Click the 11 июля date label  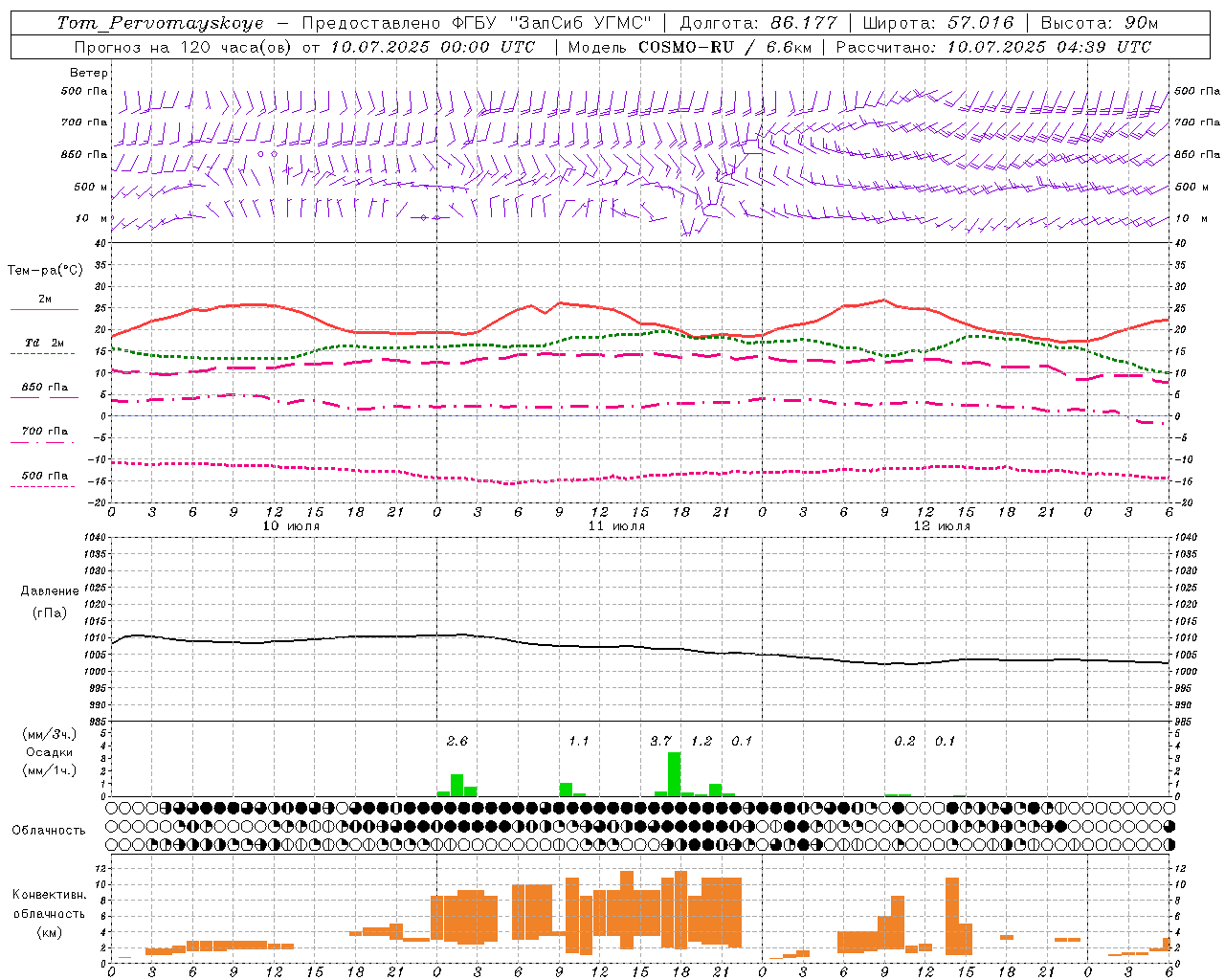tap(616, 526)
